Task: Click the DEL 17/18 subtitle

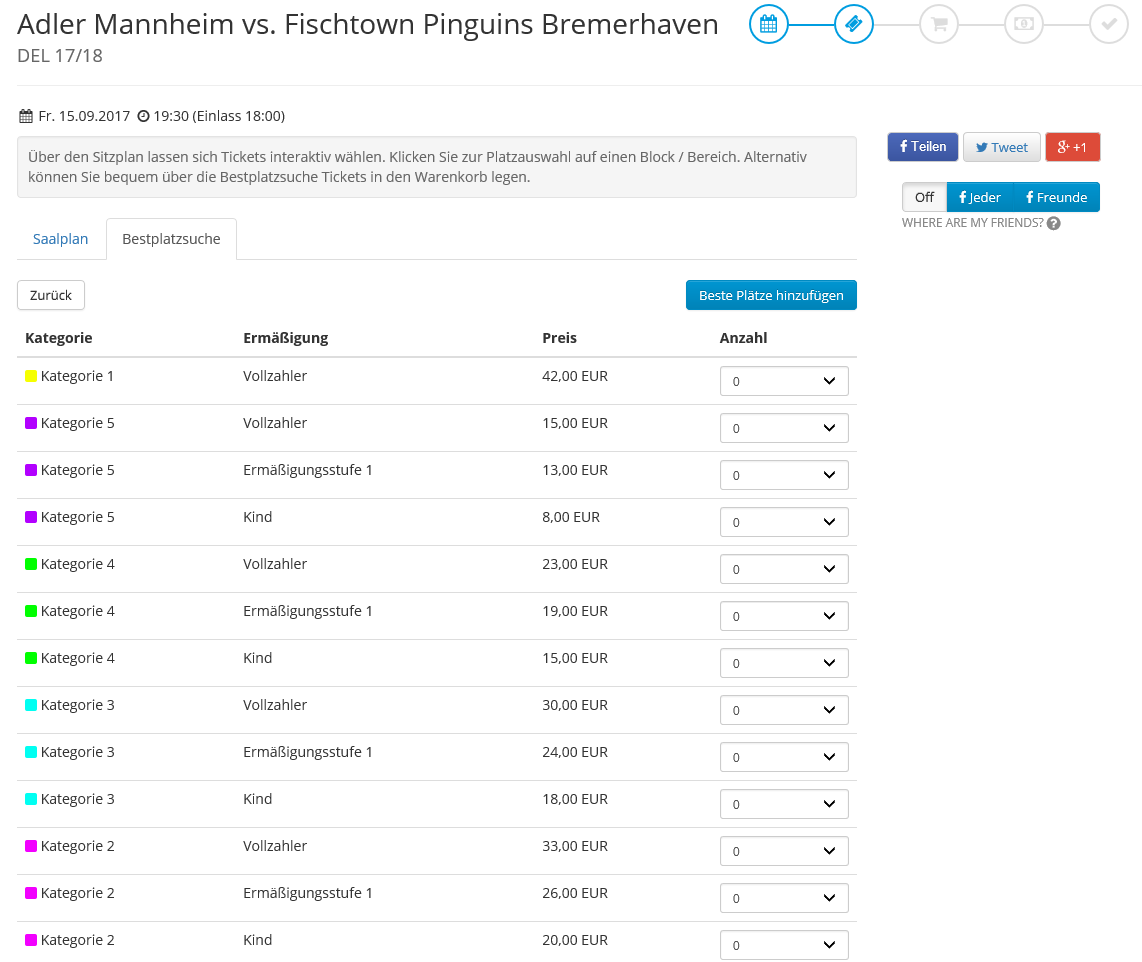Action: pyautogui.click(x=60, y=56)
